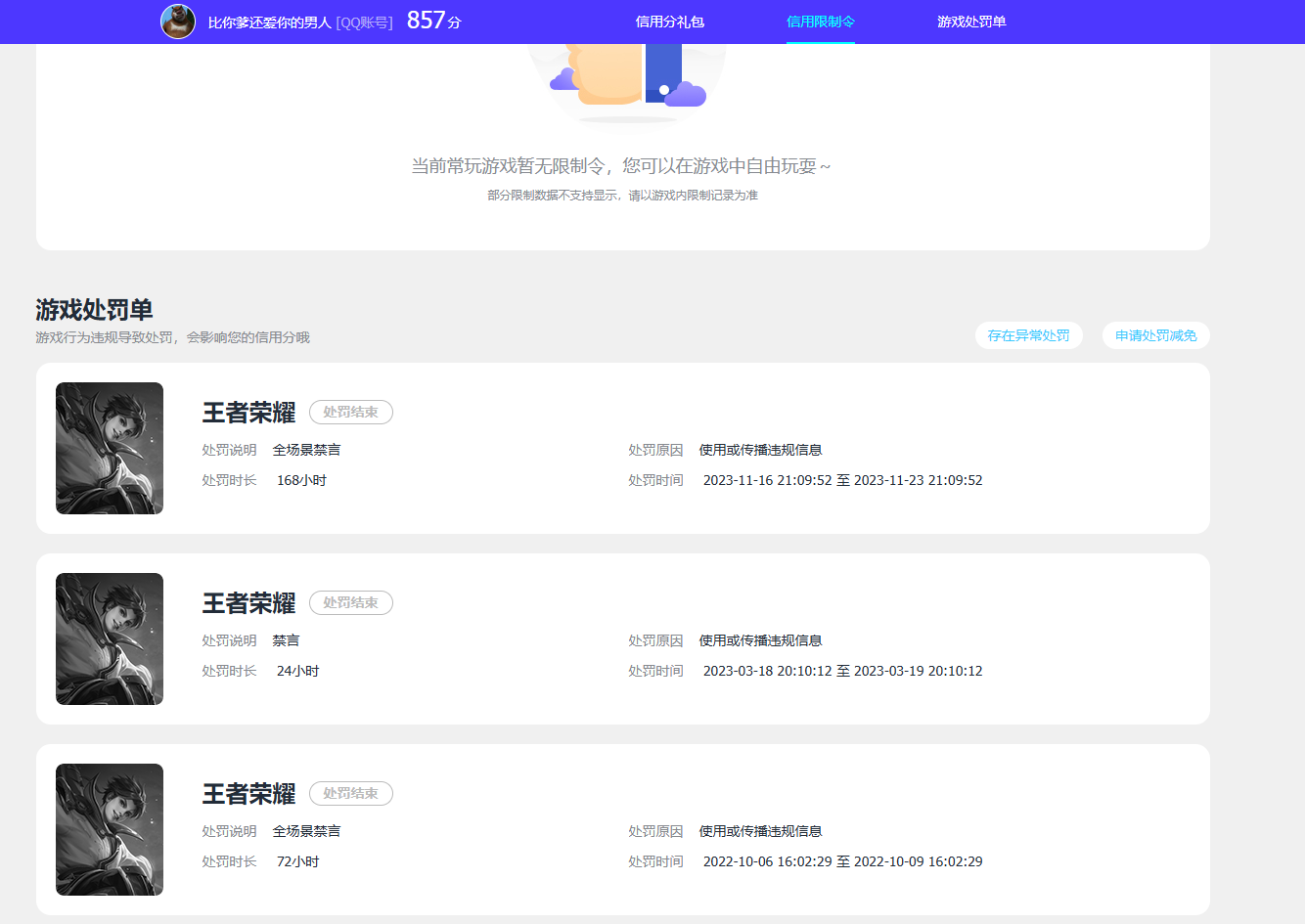
Task: Open thumbnail of the 72小时 penalty card
Action: coord(110,829)
